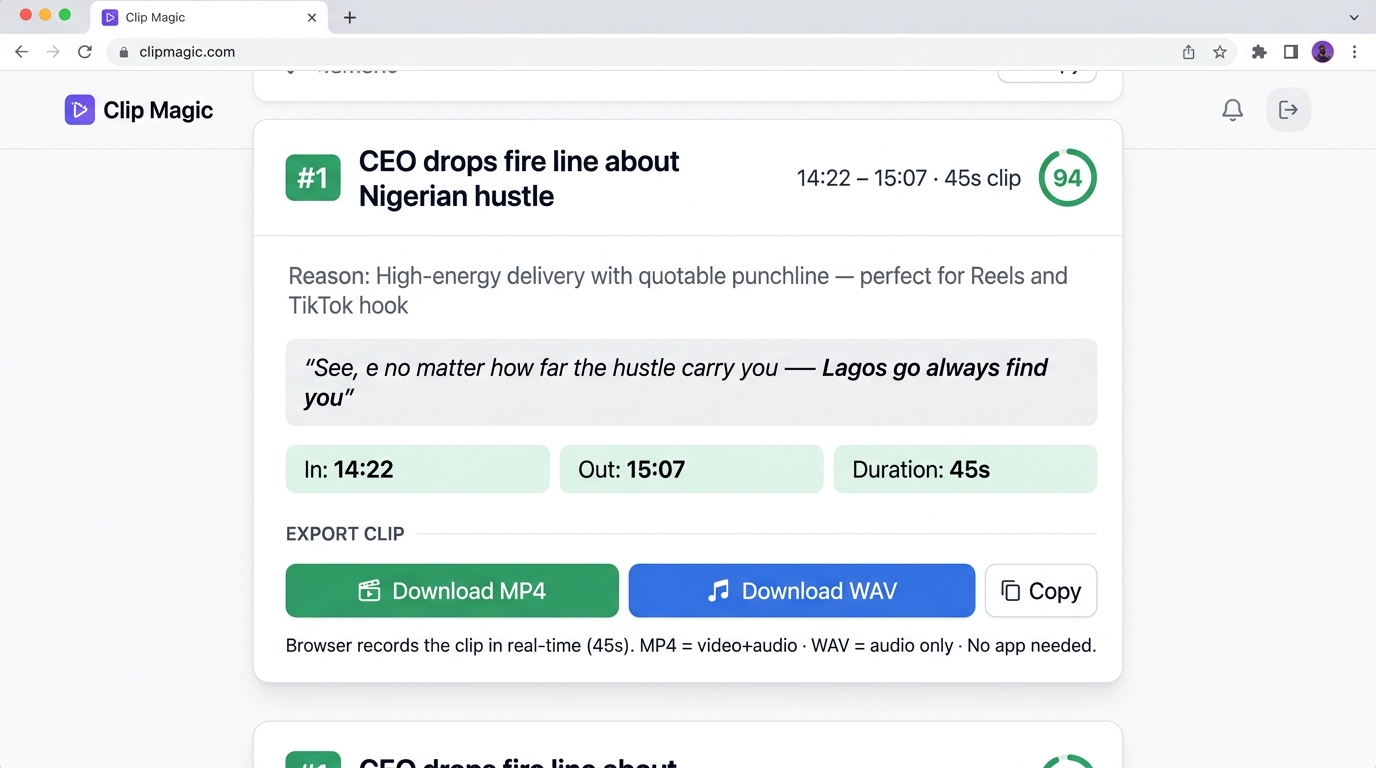
Task: Share this page via share icon
Action: 1189,52
